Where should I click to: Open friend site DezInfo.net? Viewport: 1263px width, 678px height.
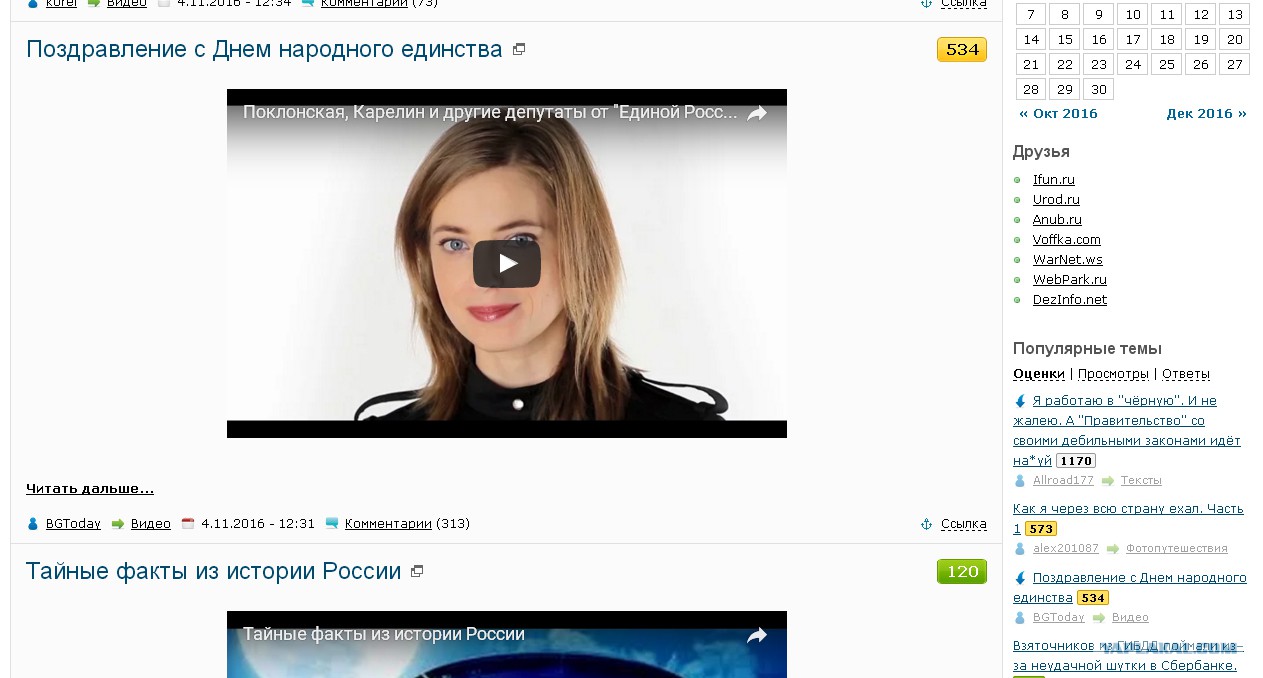1070,300
